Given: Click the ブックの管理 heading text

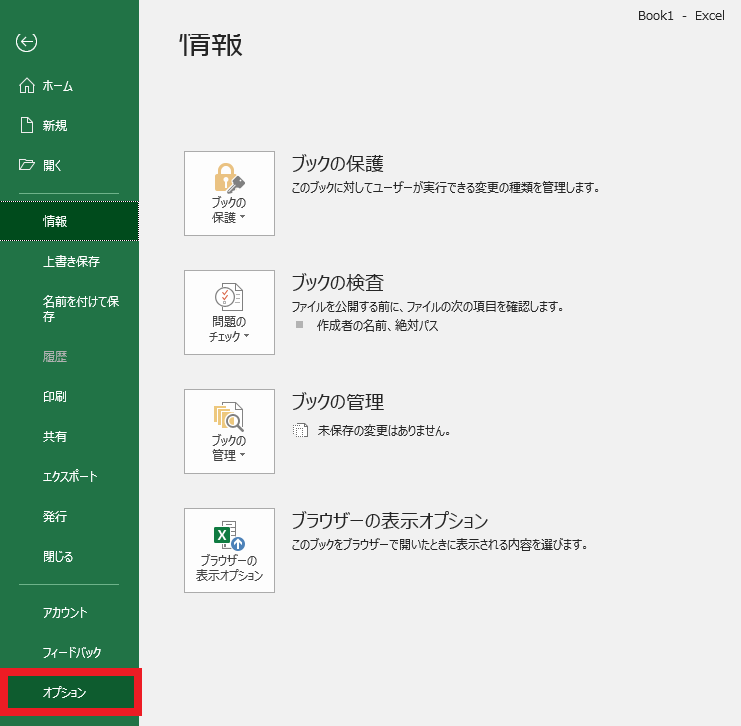Looking at the screenshot, I should pyautogui.click(x=337, y=402).
